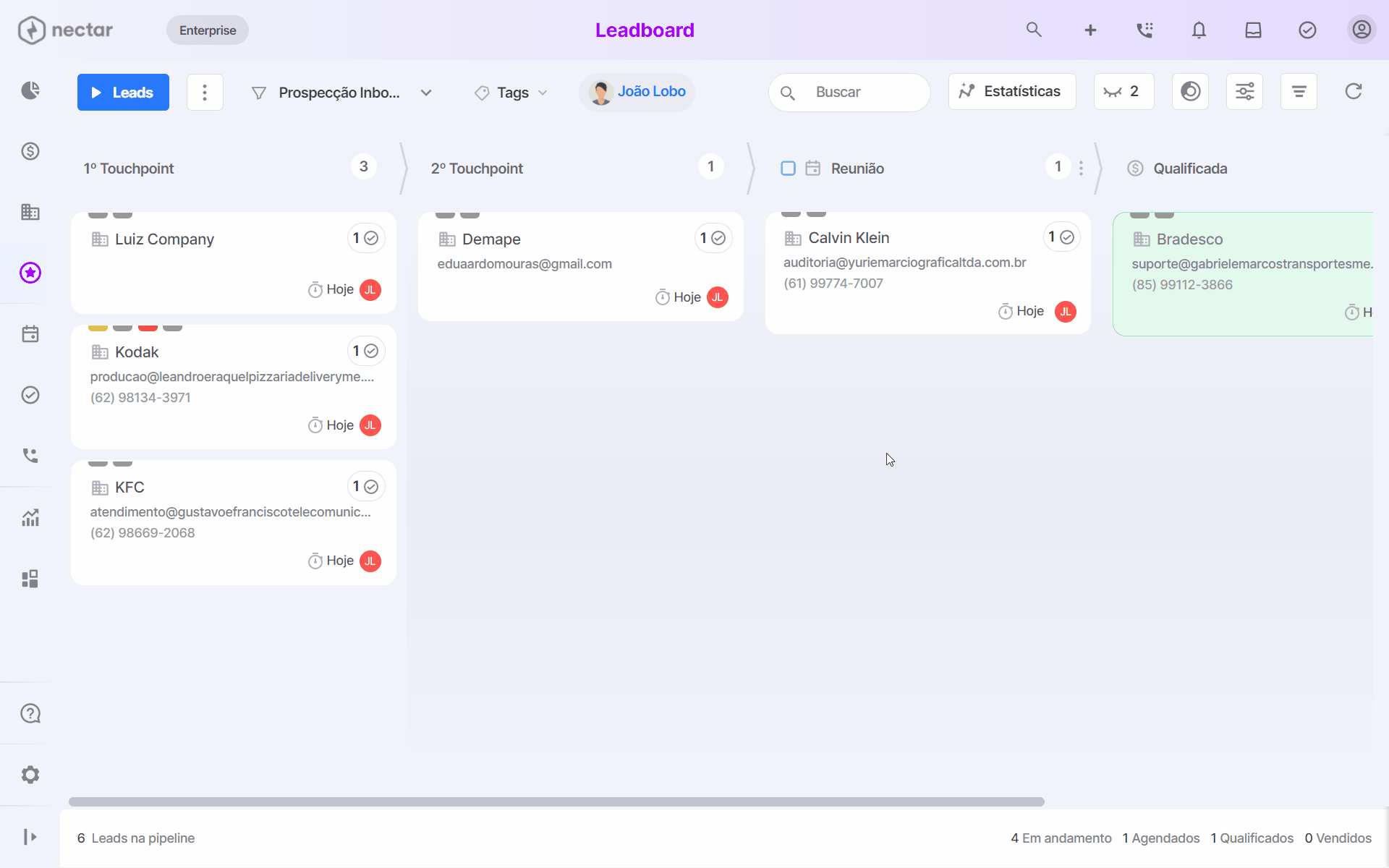Screen dimensions: 1389x868
Task: Open the Kodak lead card title
Action: (x=137, y=352)
